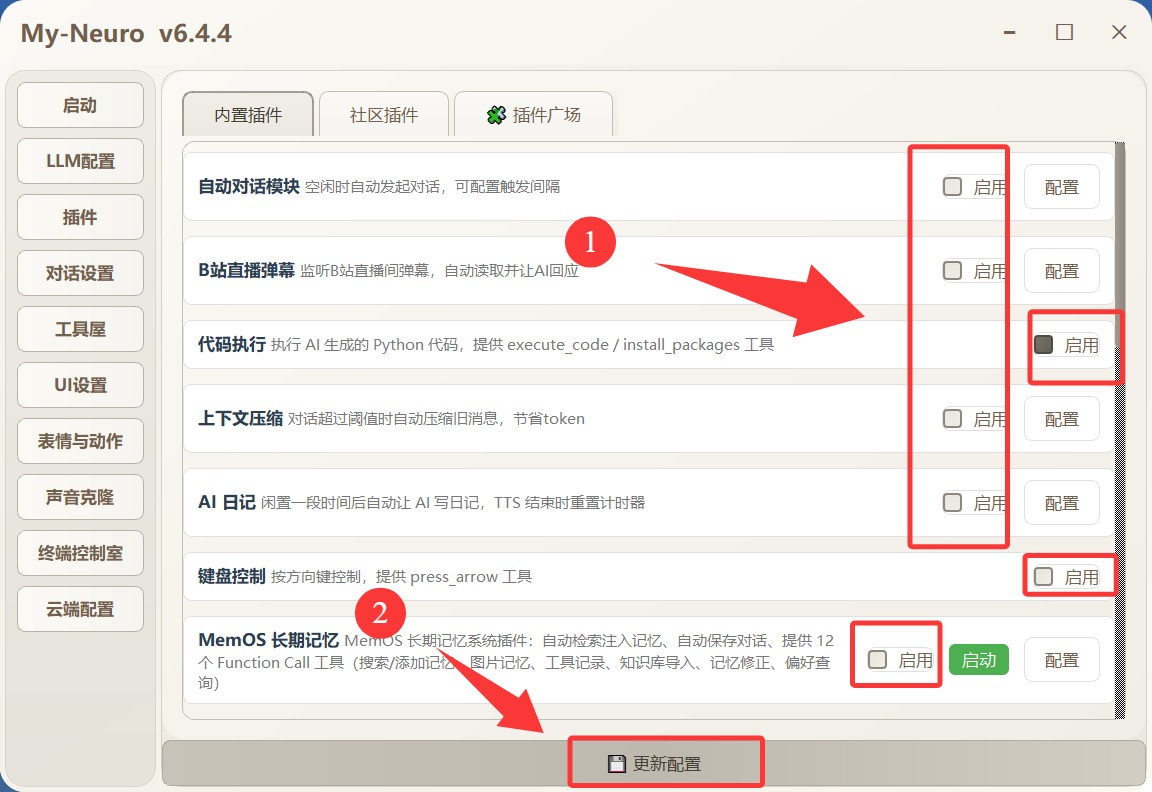Enable the 自动对话模块 plugin checkbox
Screen dimensions: 1152x792
point(953,187)
